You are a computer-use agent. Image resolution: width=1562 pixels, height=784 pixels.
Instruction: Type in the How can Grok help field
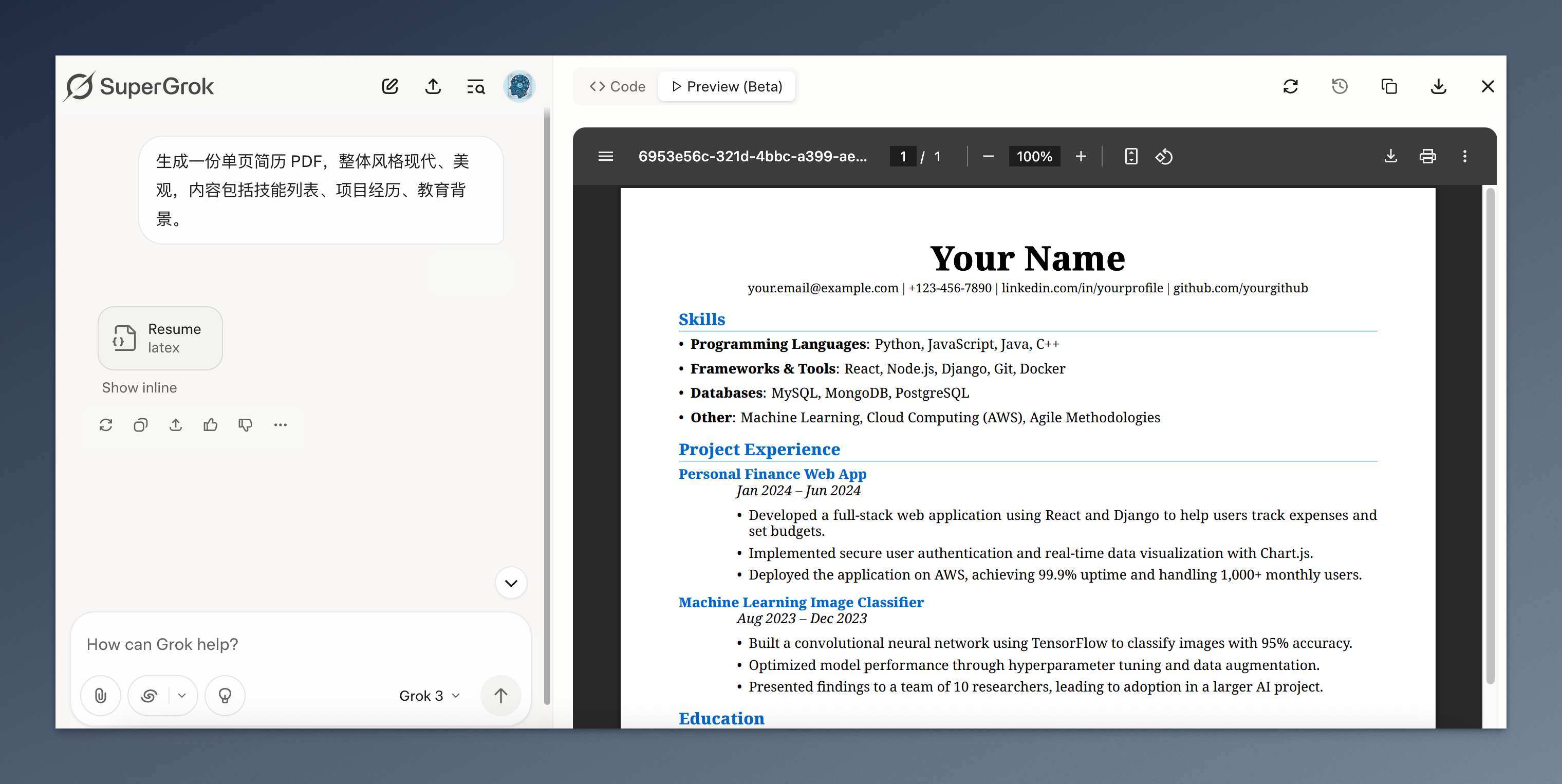(300, 644)
